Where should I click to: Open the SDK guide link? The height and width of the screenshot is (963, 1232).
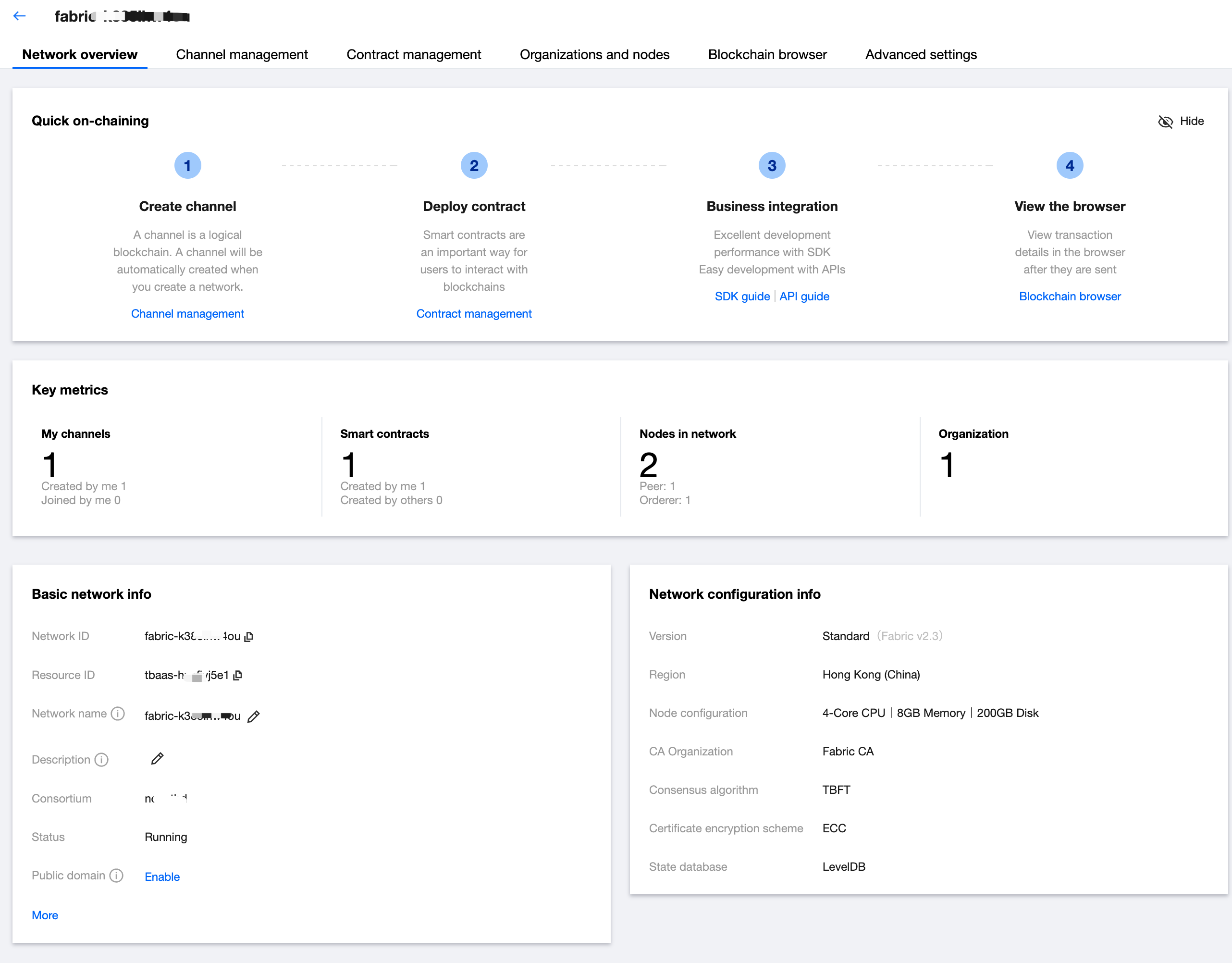pos(742,296)
